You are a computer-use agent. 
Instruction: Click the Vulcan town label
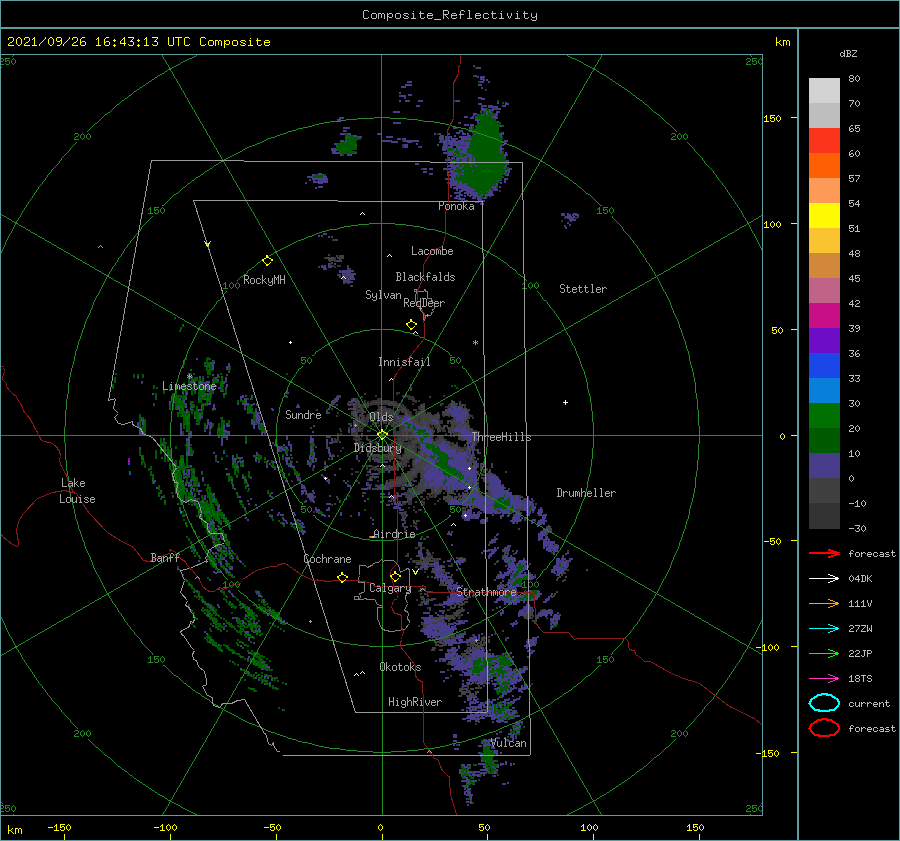(x=509, y=743)
